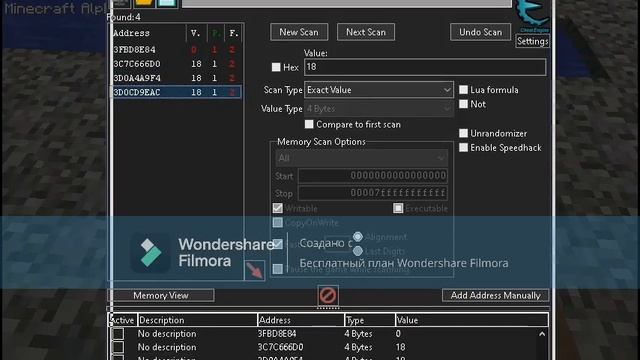Click the Value column header in address table

coord(471,320)
